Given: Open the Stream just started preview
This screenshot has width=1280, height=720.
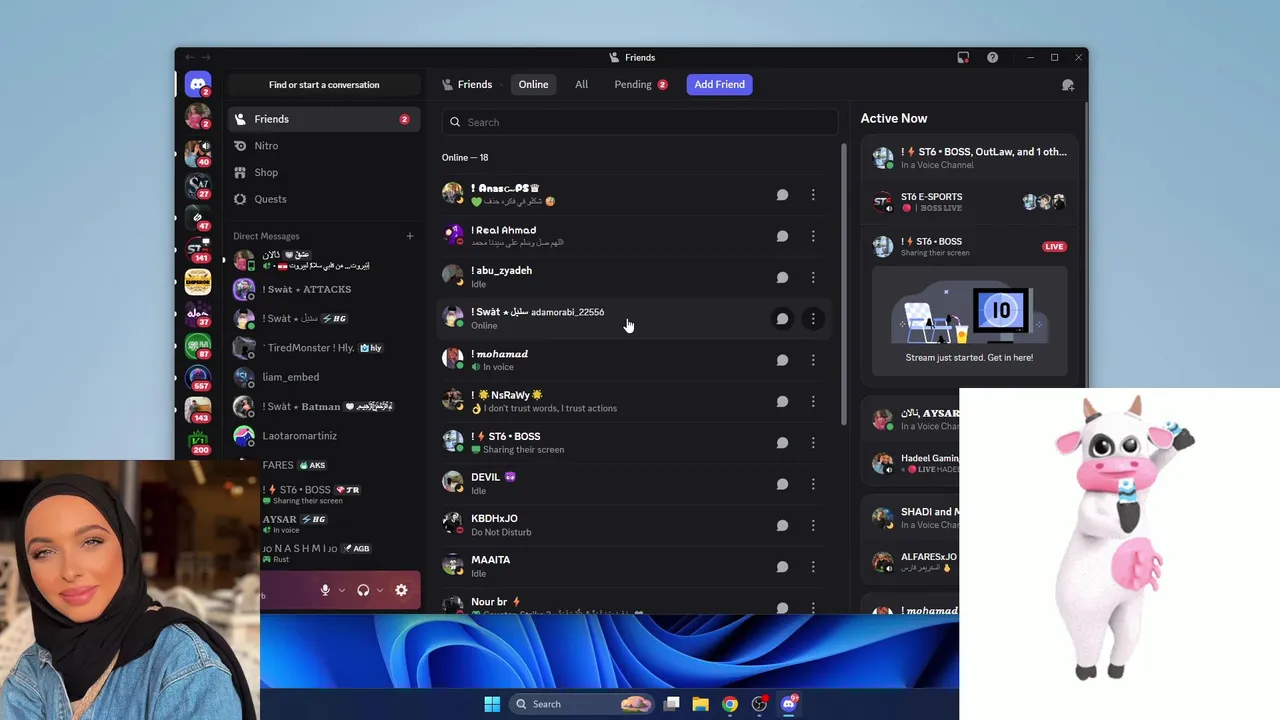Looking at the screenshot, I should pos(969,320).
